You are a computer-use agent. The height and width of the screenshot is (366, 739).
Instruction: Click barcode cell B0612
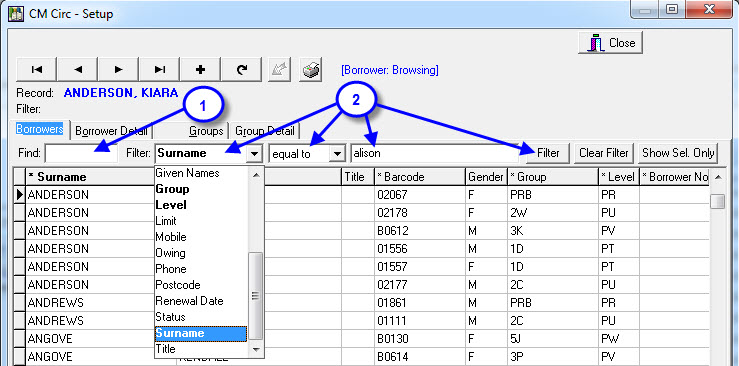pyautogui.click(x=420, y=230)
